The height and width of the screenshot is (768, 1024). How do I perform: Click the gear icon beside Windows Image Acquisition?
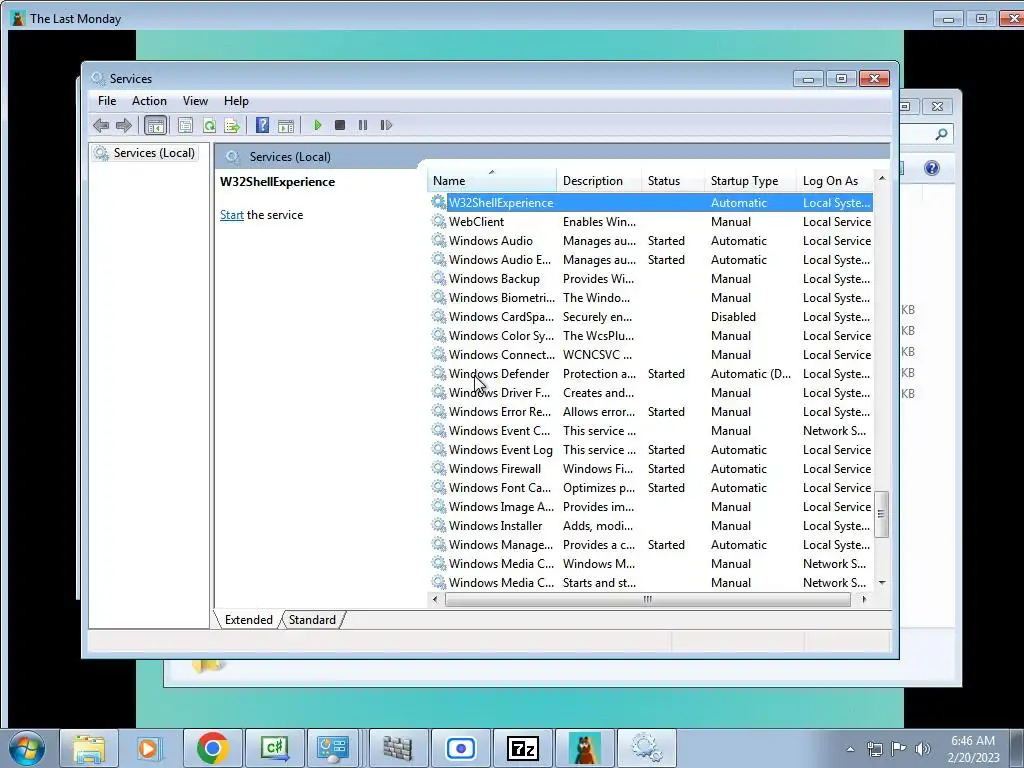click(439, 506)
